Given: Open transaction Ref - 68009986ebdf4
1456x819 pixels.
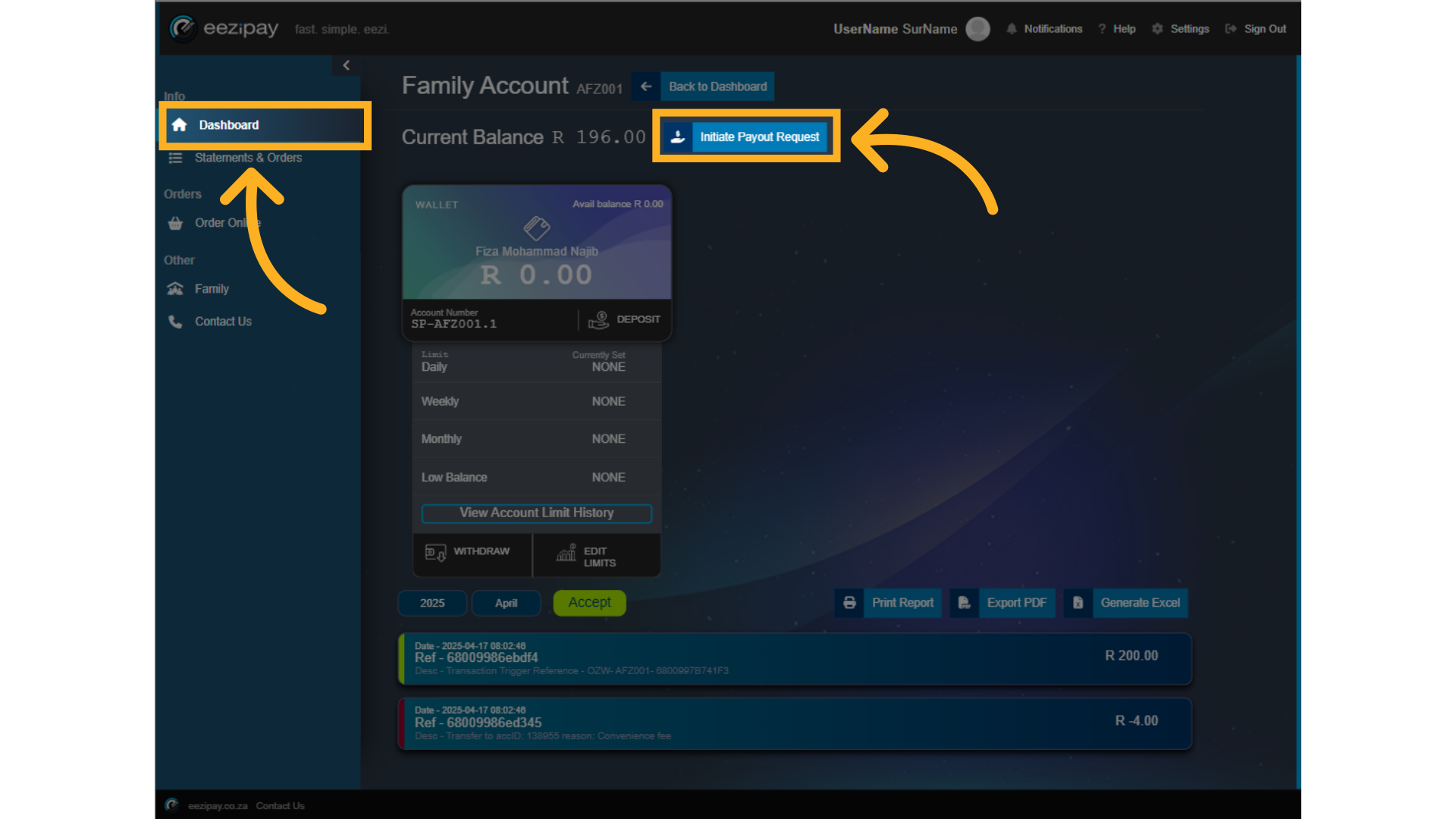Looking at the screenshot, I should coord(795,659).
